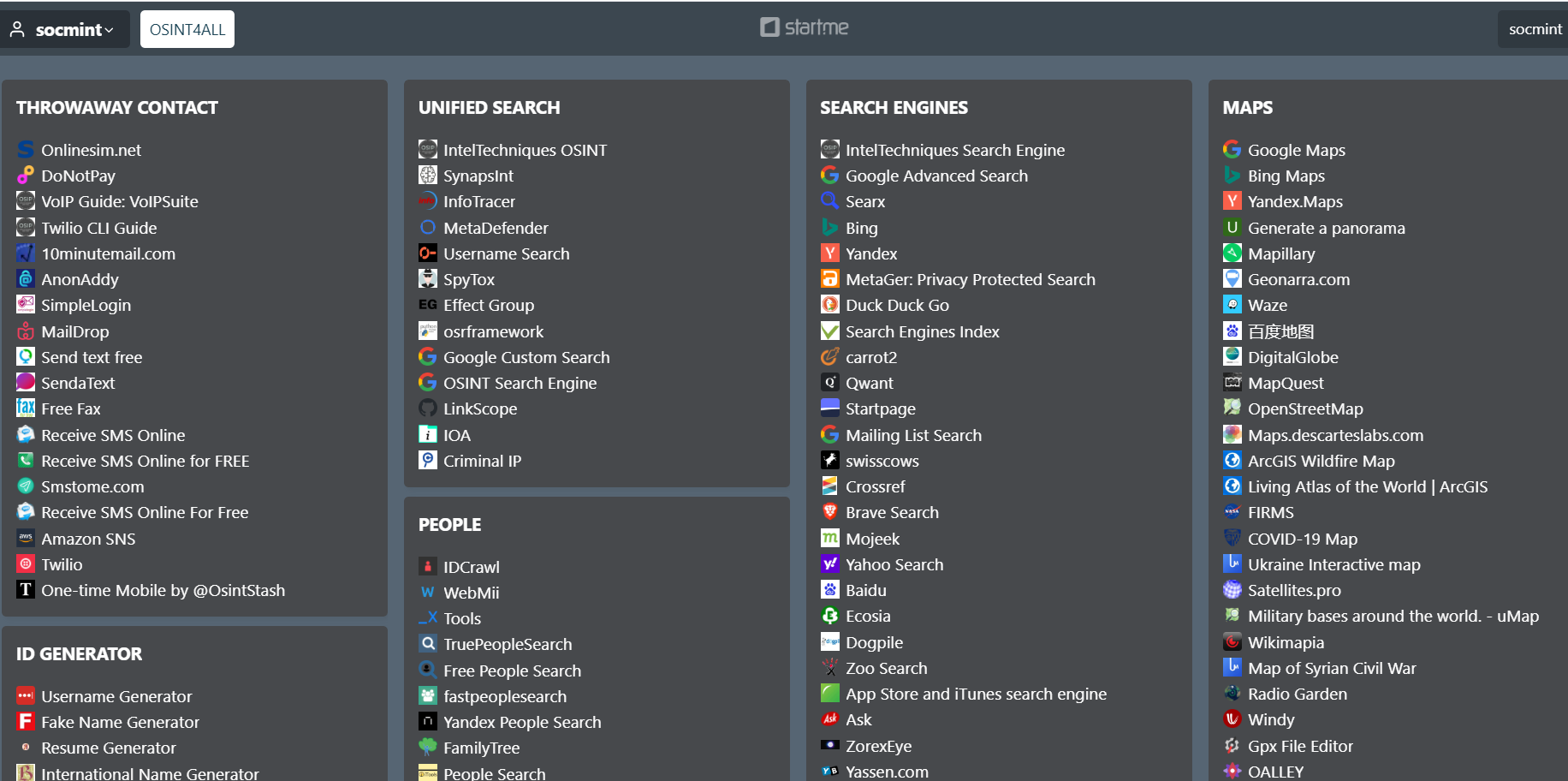The height and width of the screenshot is (781, 1568).
Task: Open the Google Advanced Search link
Action: (936, 176)
